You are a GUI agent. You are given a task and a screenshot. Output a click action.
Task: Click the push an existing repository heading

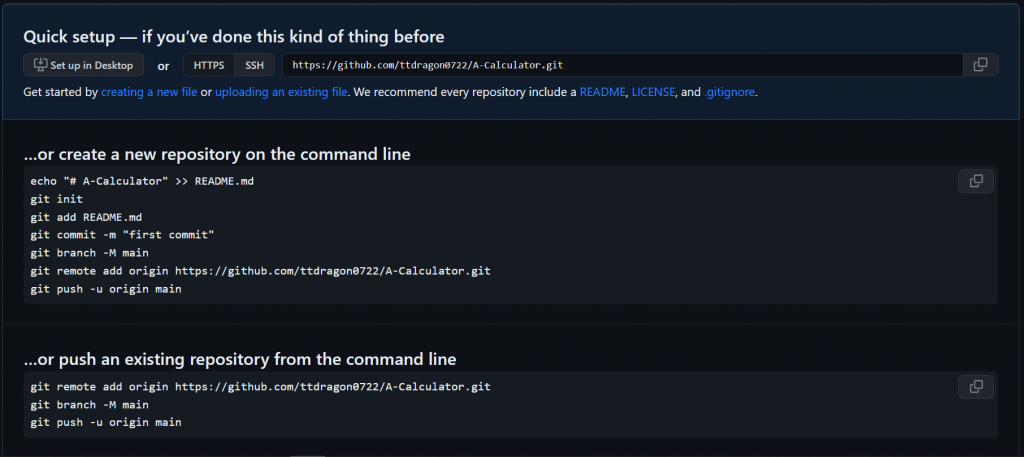point(240,360)
